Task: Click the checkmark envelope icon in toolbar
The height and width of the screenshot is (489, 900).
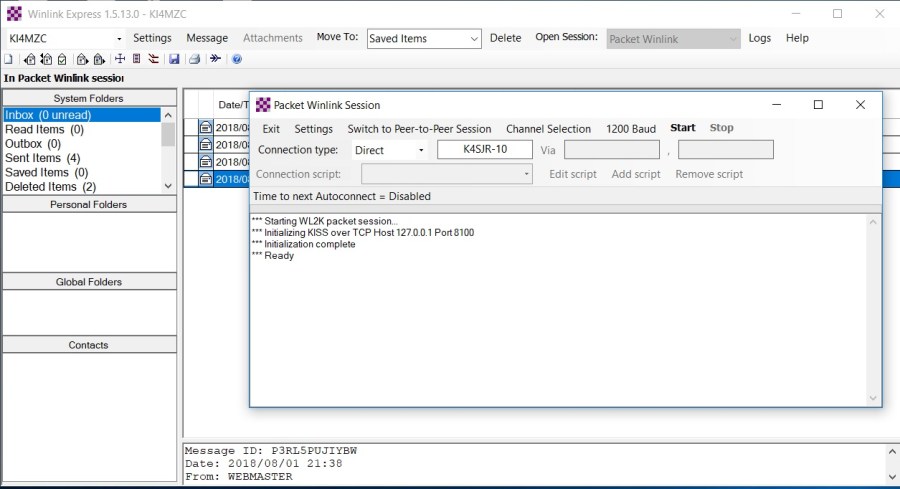Action: click(60, 59)
